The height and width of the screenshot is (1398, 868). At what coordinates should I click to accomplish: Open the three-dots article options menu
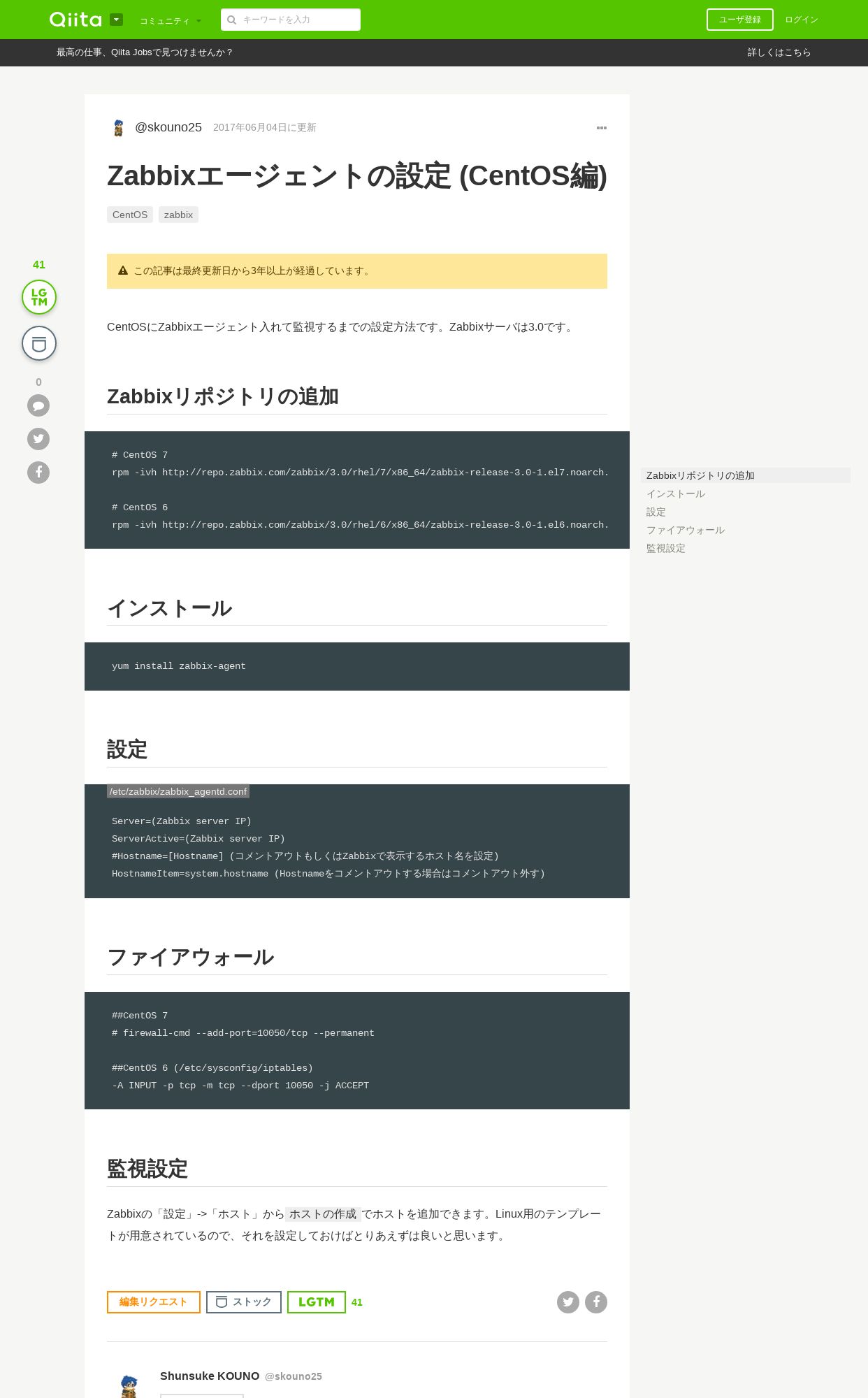pyautogui.click(x=602, y=128)
